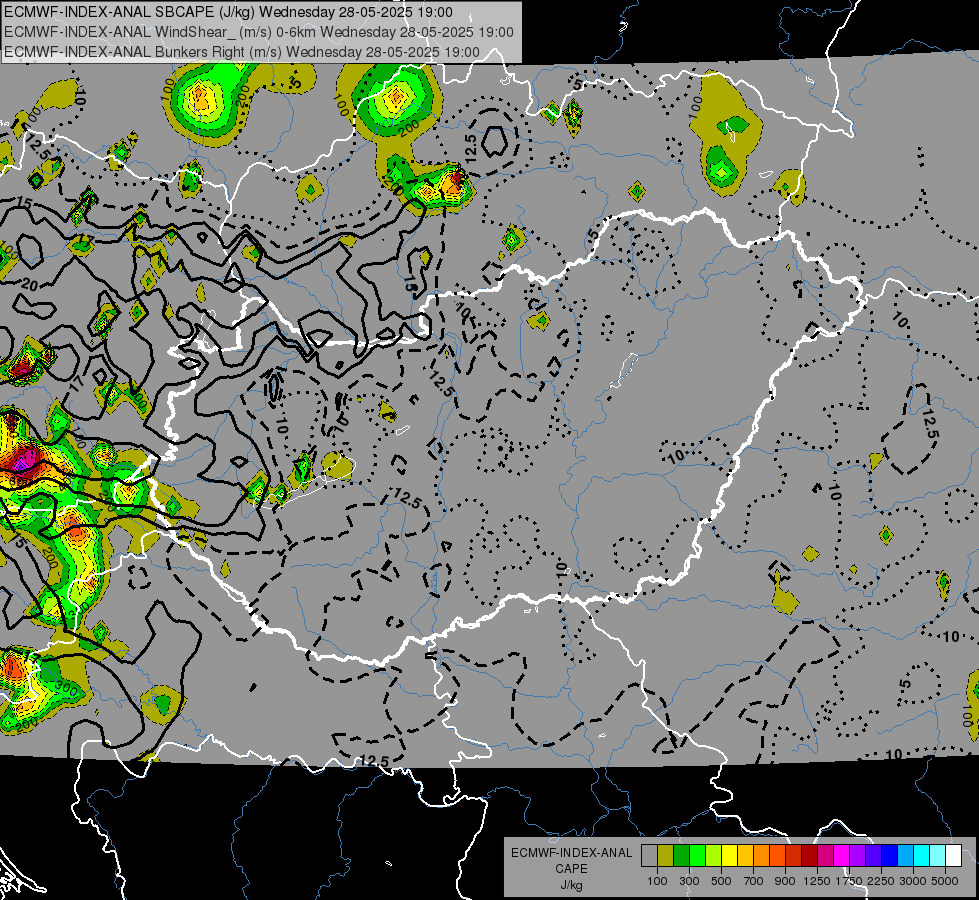
Task: Click the 12.5 contour label at bottom edge
Action: tap(374, 760)
